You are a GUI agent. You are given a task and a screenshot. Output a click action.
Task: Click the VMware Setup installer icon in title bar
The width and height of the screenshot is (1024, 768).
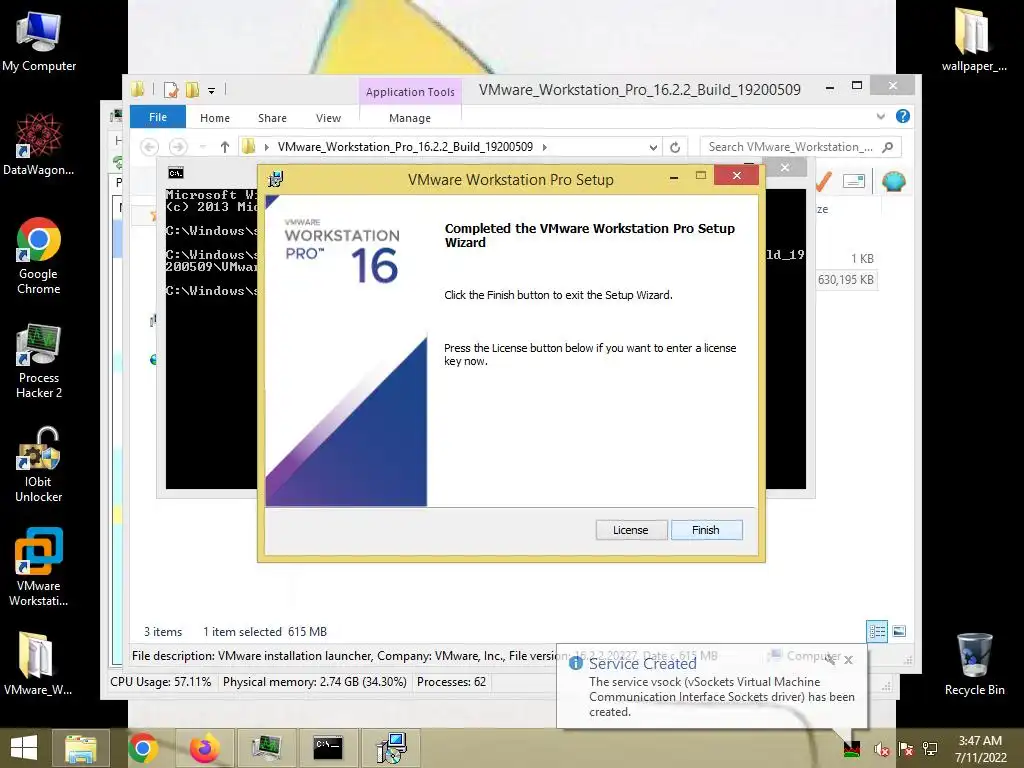(276, 179)
